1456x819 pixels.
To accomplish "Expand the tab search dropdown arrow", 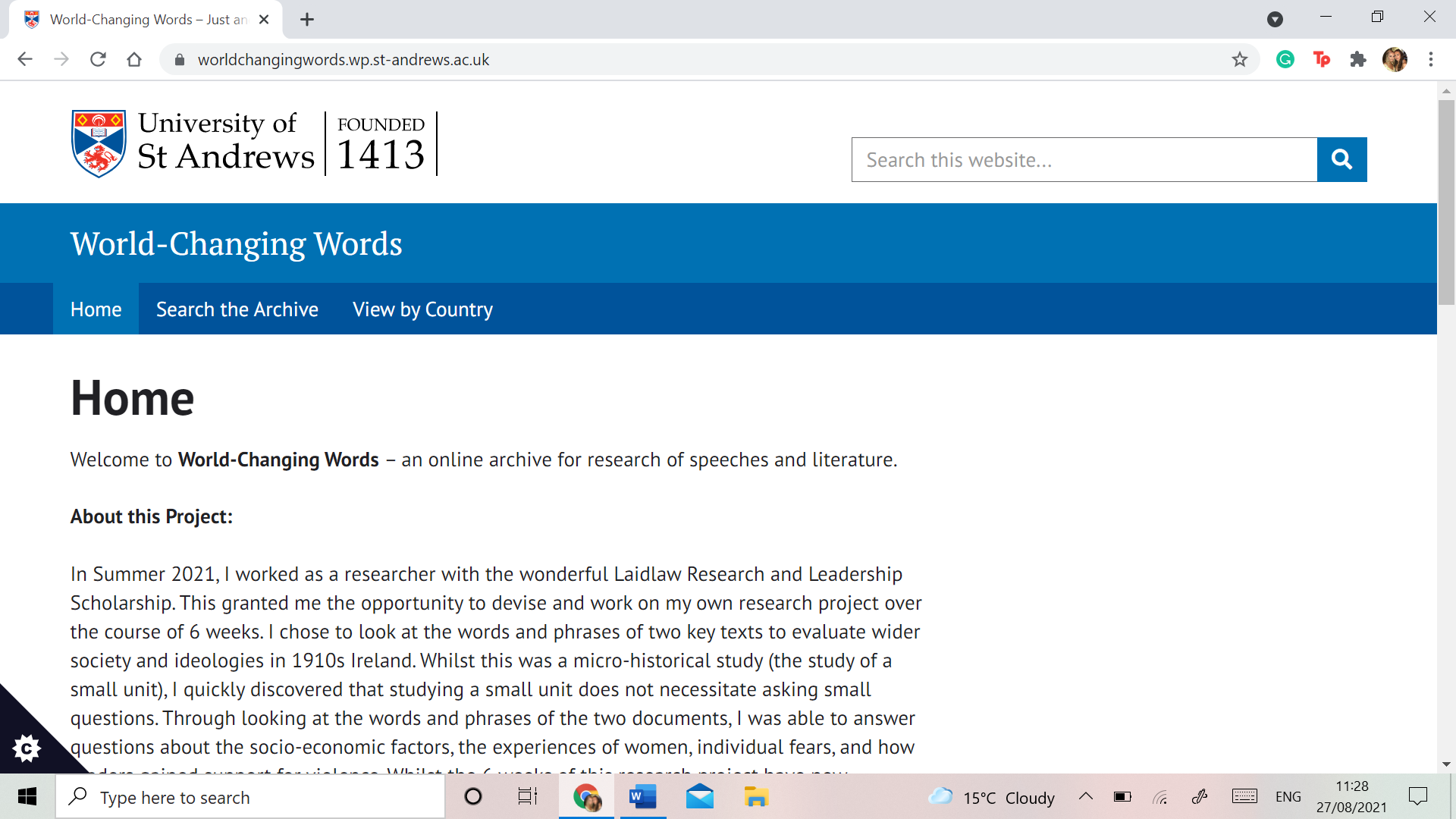I will point(1275,20).
